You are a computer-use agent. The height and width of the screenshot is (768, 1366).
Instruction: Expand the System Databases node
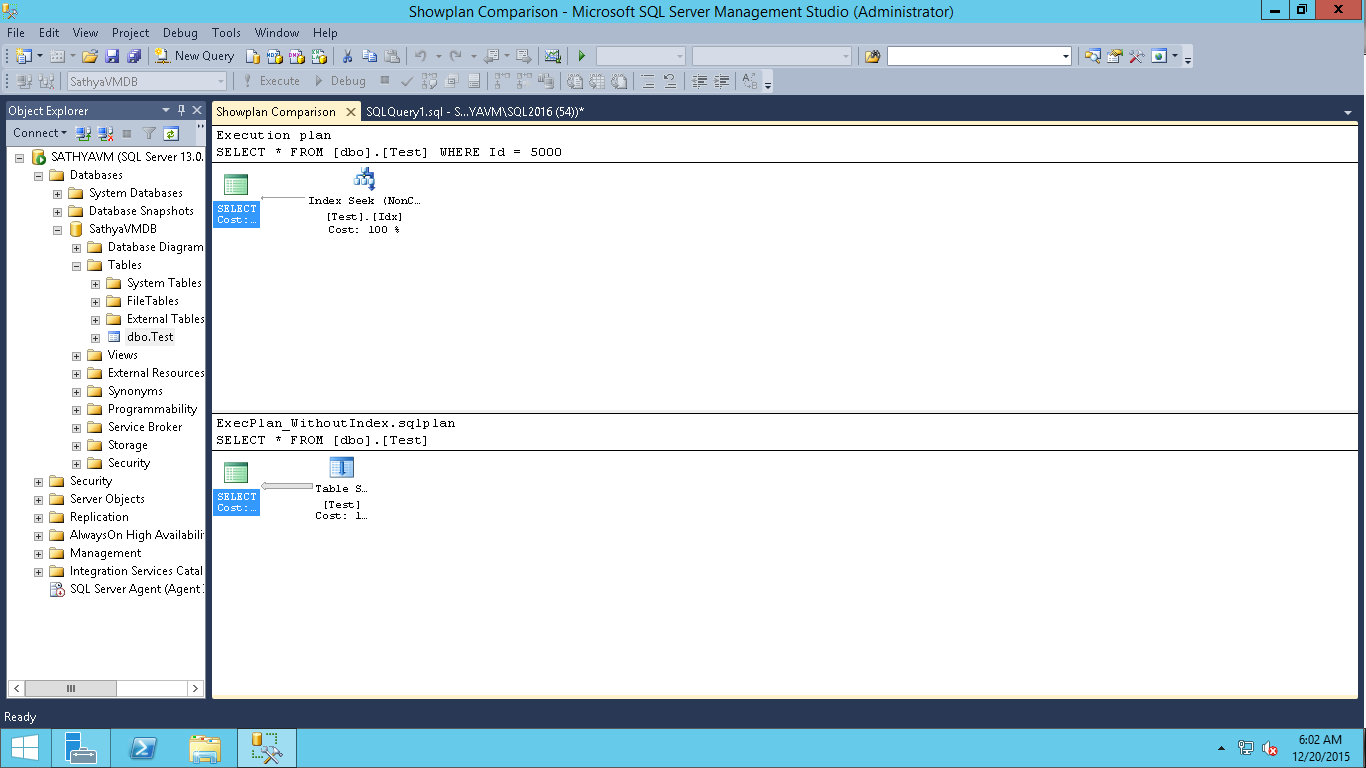point(58,193)
